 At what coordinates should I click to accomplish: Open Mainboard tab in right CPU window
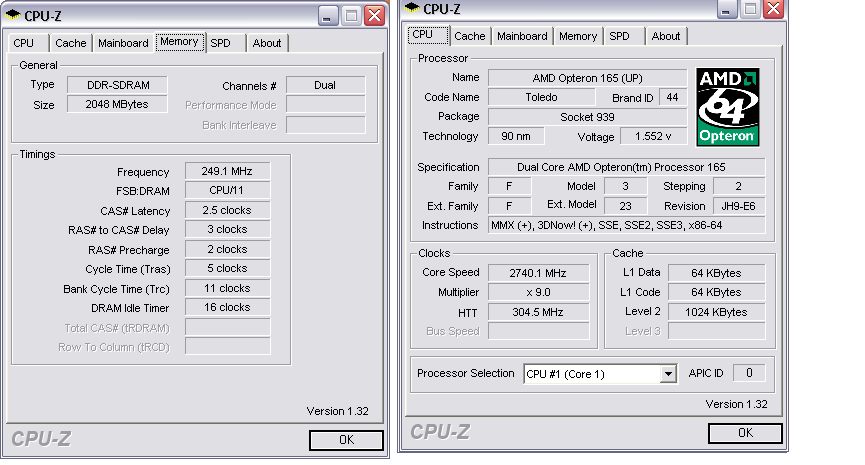pyautogui.click(x=522, y=36)
